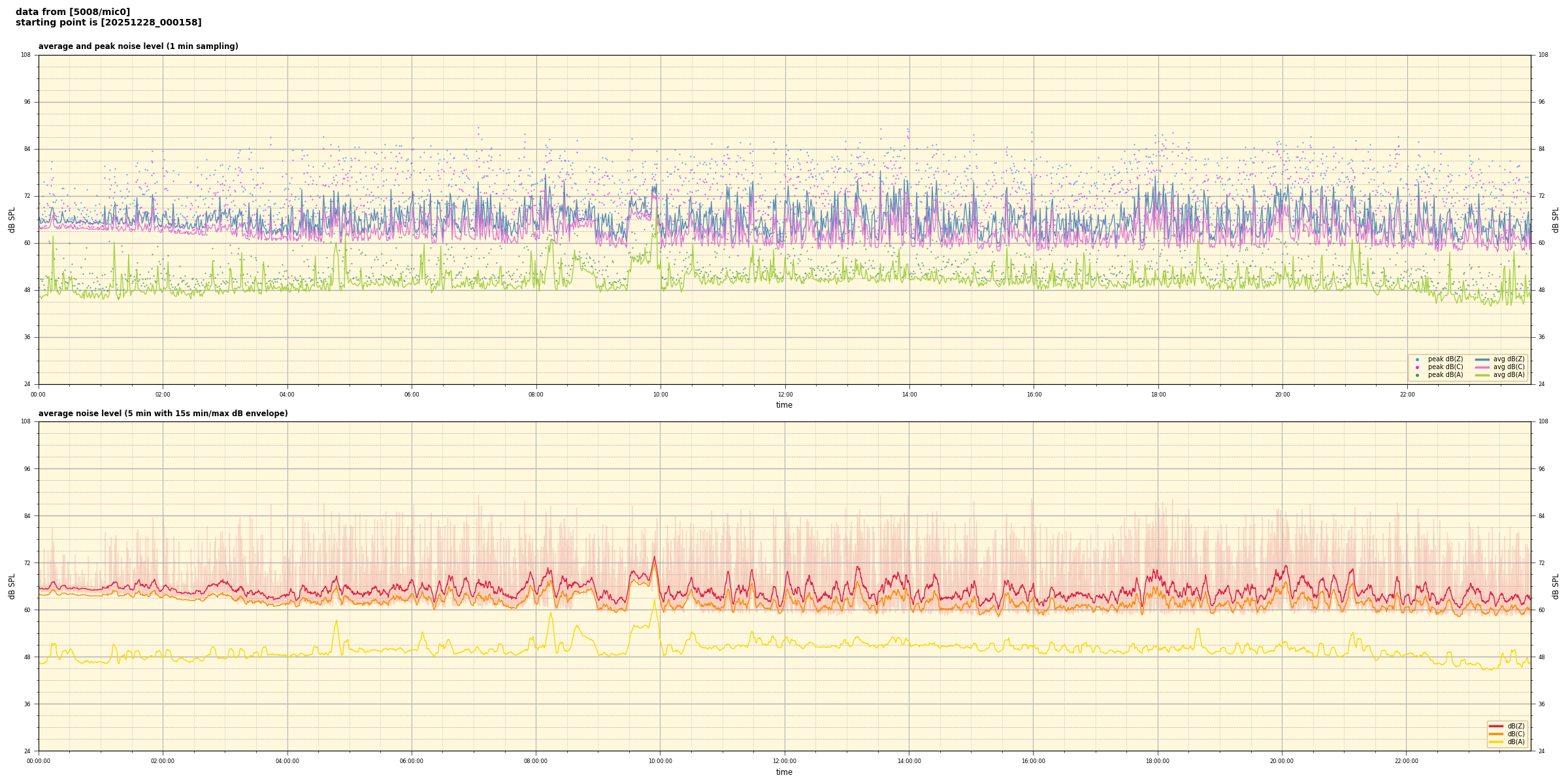Viewport: 1568px width, 784px height.
Task: Click the 'time' label under top chart
Action: pyautogui.click(x=784, y=405)
